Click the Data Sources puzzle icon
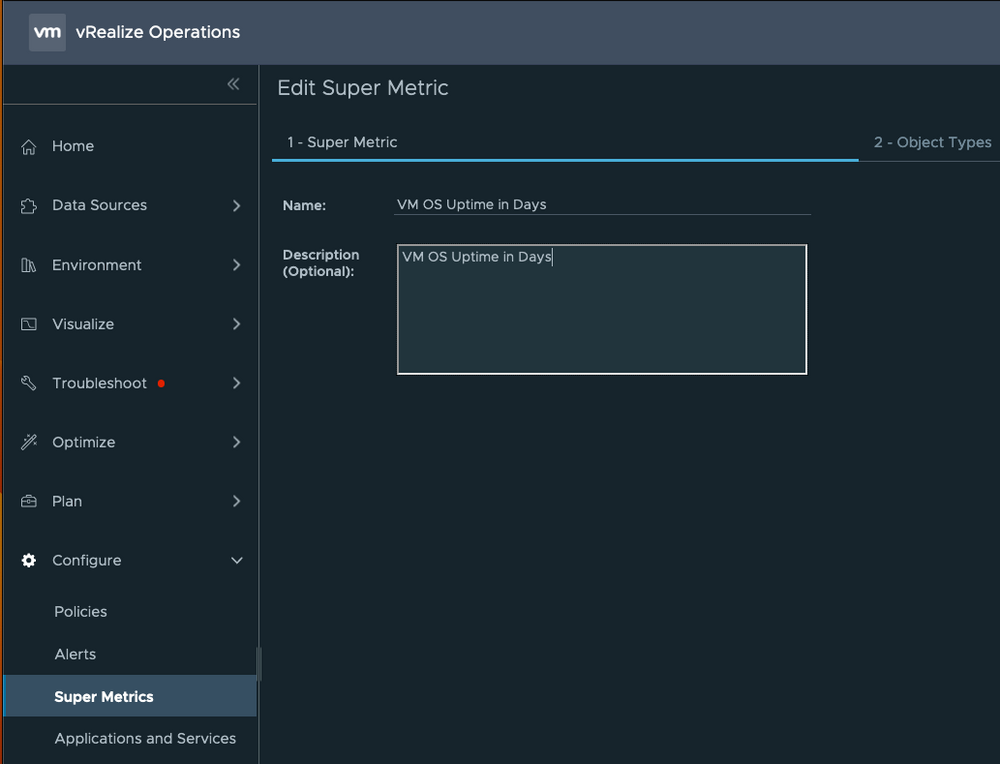The width and height of the screenshot is (1000, 764). pyautogui.click(x=29, y=205)
